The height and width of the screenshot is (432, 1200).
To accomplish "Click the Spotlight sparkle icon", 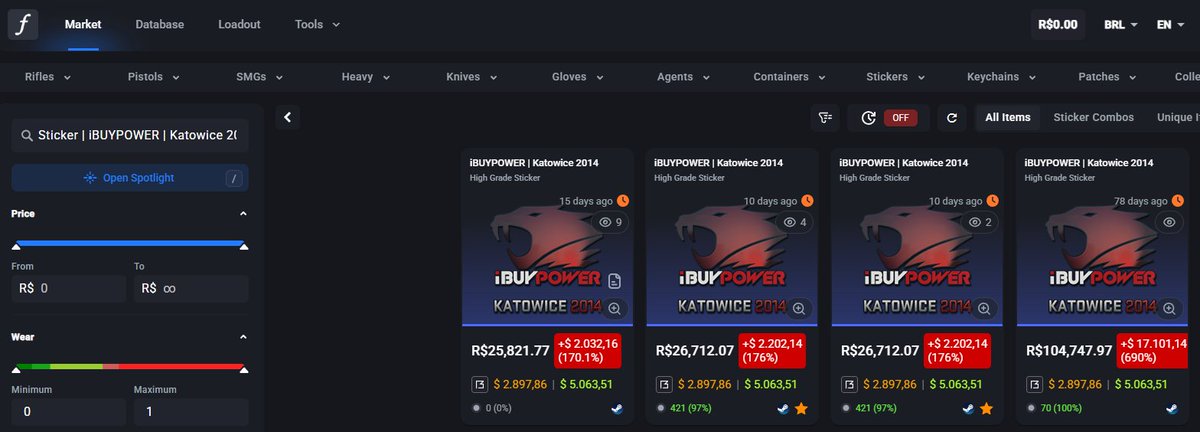I will (90, 178).
